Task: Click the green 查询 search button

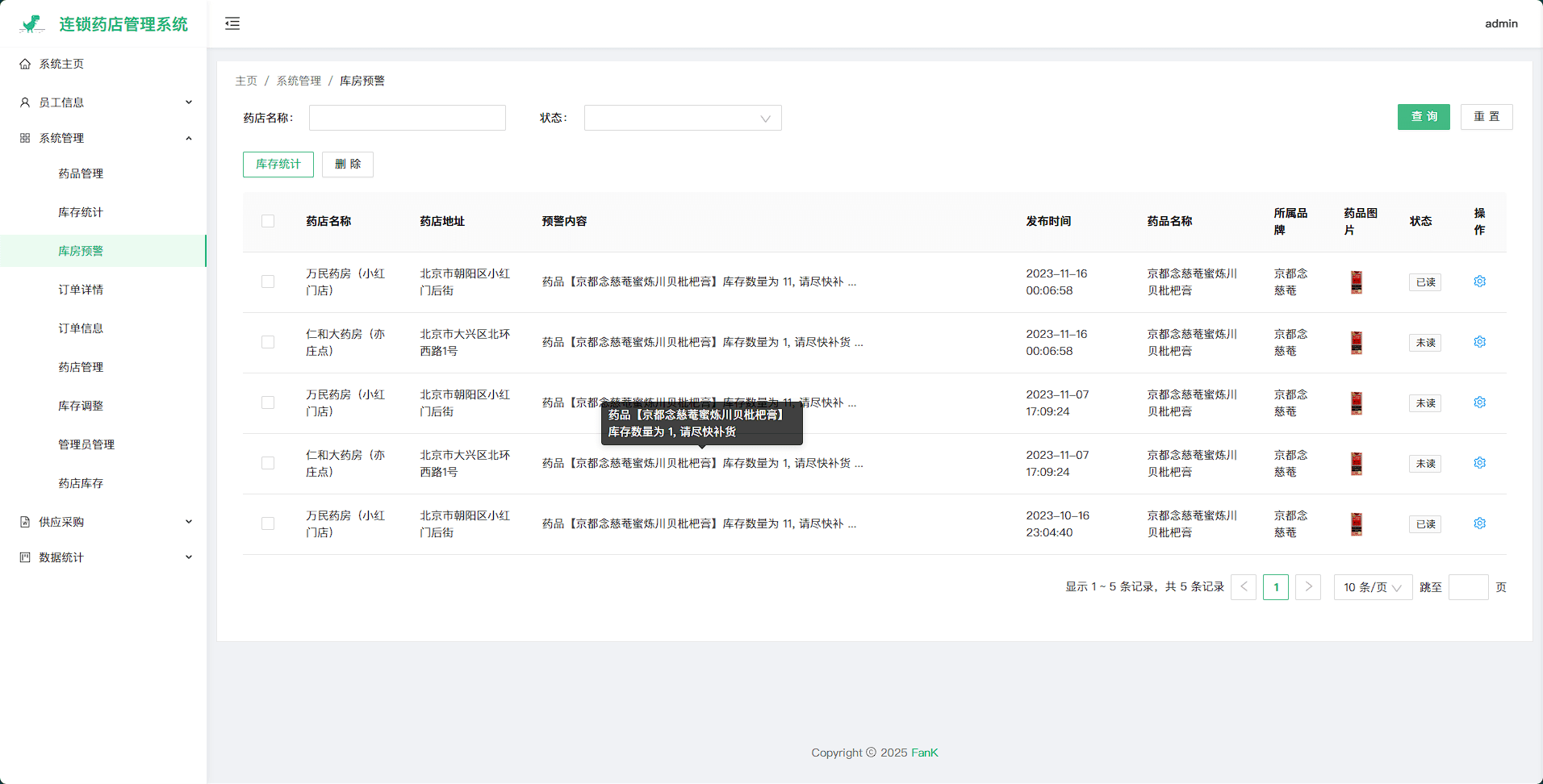Action: (1423, 117)
